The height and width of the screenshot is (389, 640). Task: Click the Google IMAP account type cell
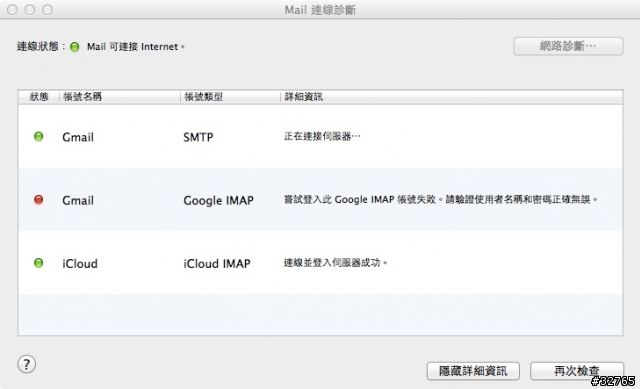tap(218, 200)
